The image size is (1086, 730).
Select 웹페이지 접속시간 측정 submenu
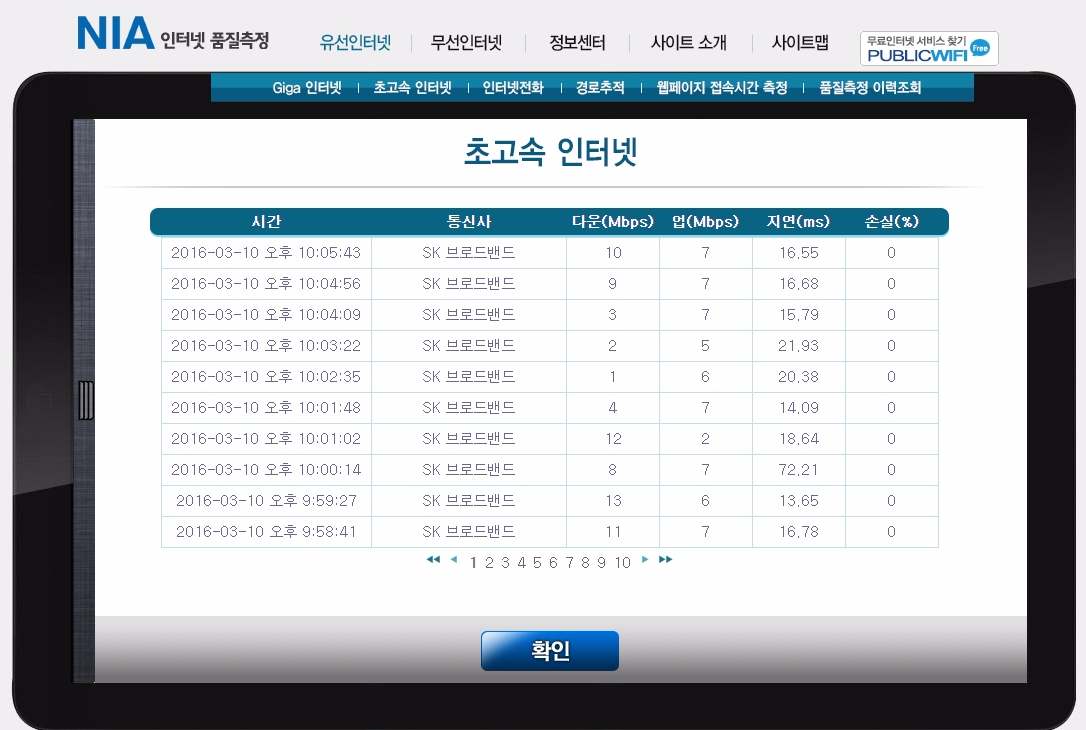(x=722, y=88)
